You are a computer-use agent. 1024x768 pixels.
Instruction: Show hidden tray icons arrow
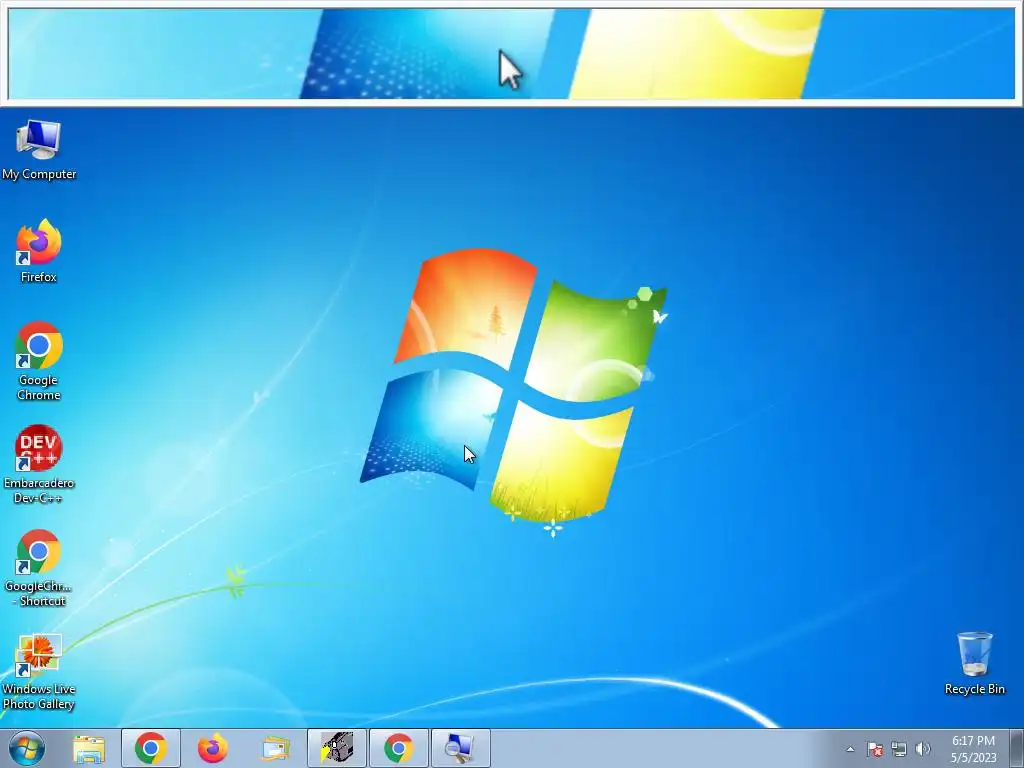point(850,749)
